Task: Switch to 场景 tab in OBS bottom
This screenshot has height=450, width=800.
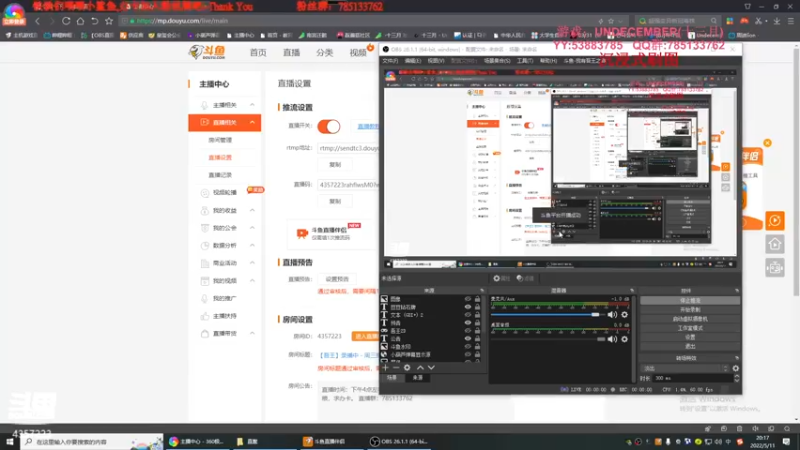Action: click(x=391, y=378)
